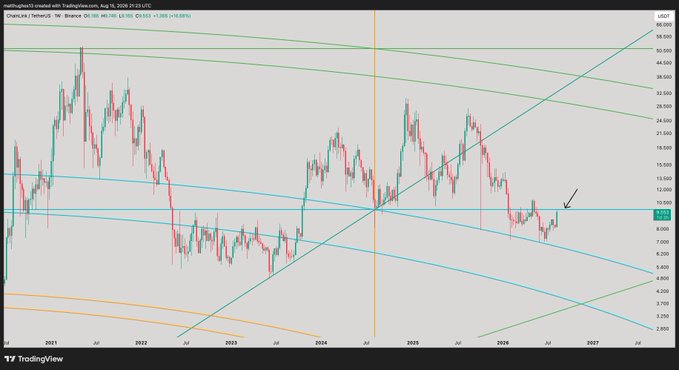Click the 10.500 price axis label
The image size is (679, 370).
click(x=663, y=202)
